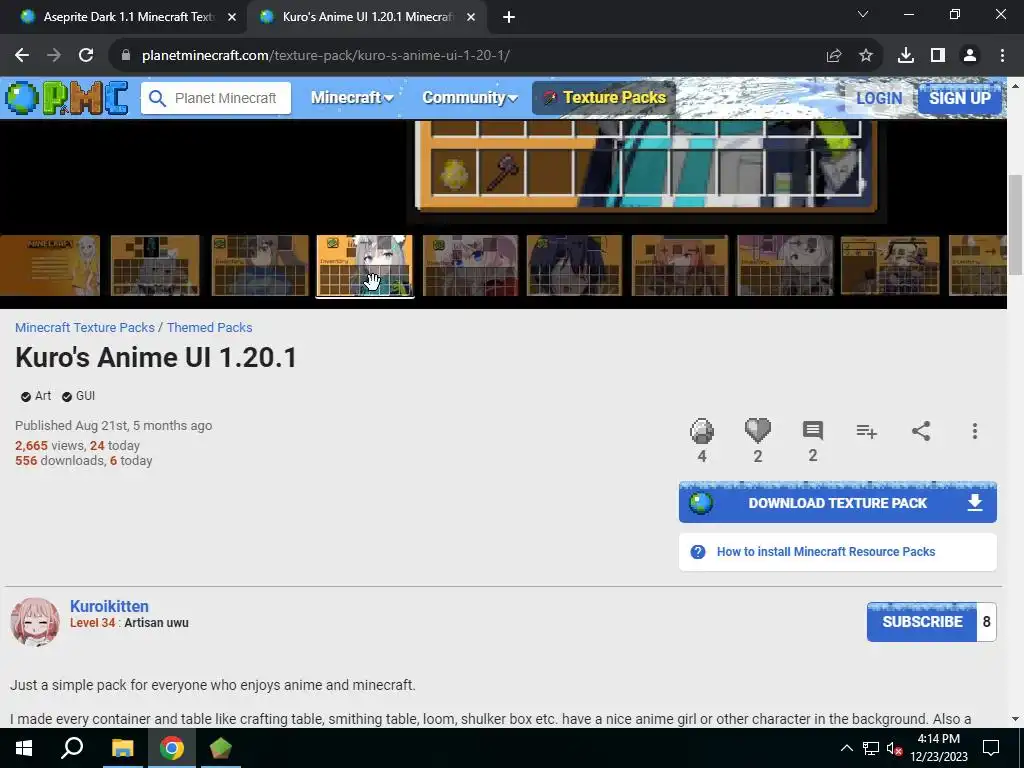Click the SIGN UP button

959,99
